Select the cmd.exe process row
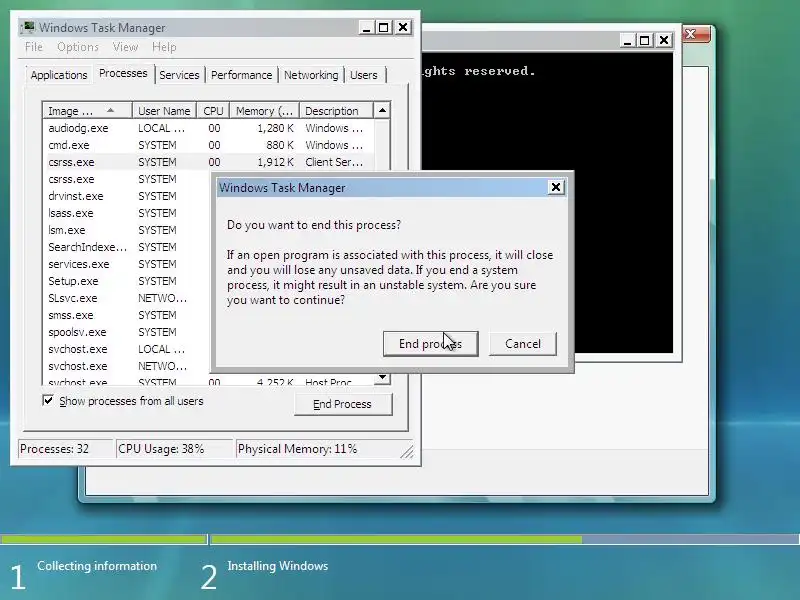The width and height of the screenshot is (800, 600). tap(208, 145)
